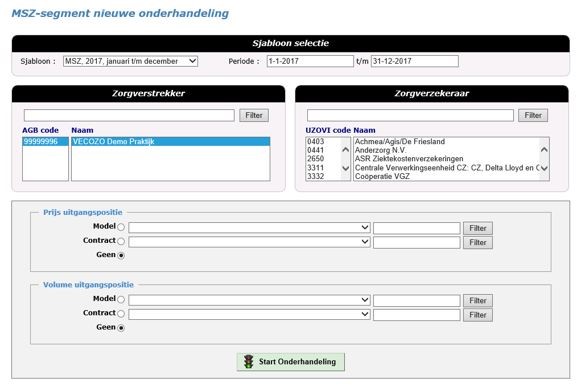Select Centrale Verwerkingseenheid CZ insurer
This screenshot has height=387, width=580.
pyautogui.click(x=447, y=168)
